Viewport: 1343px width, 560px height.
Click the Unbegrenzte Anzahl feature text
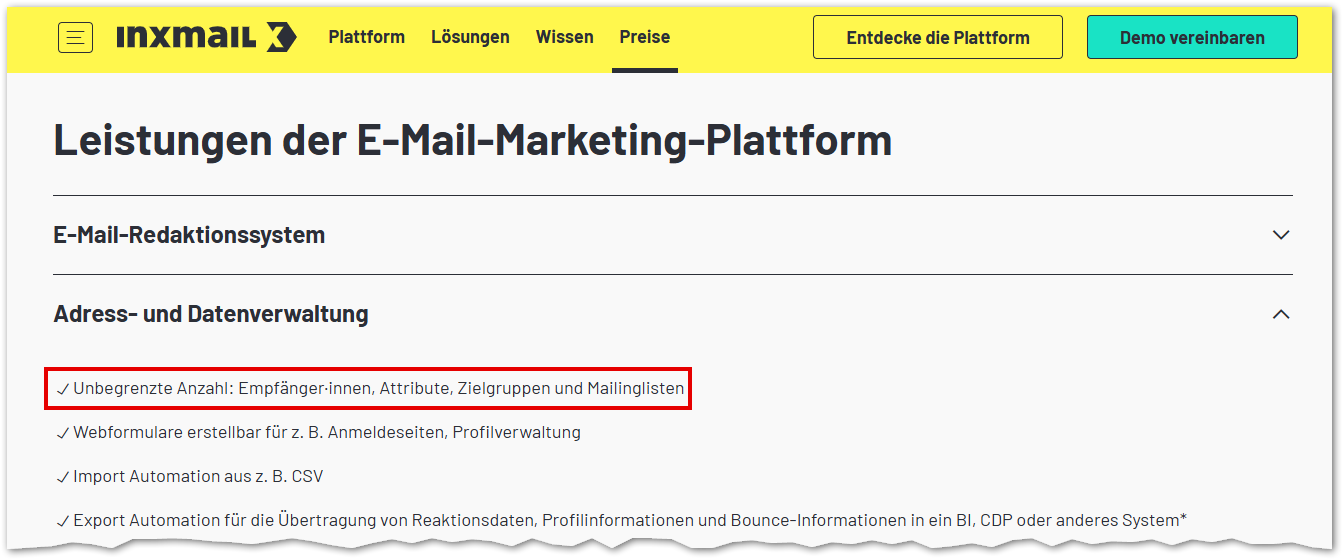pos(378,389)
